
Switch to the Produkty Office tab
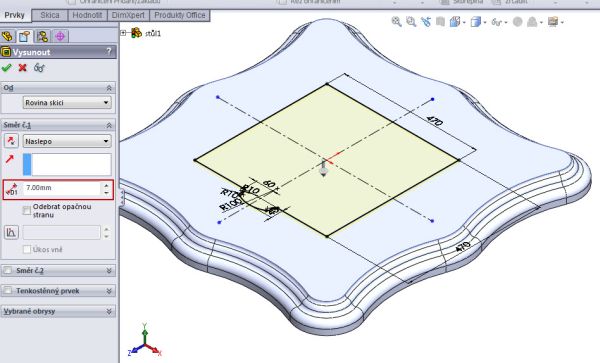click(x=180, y=15)
